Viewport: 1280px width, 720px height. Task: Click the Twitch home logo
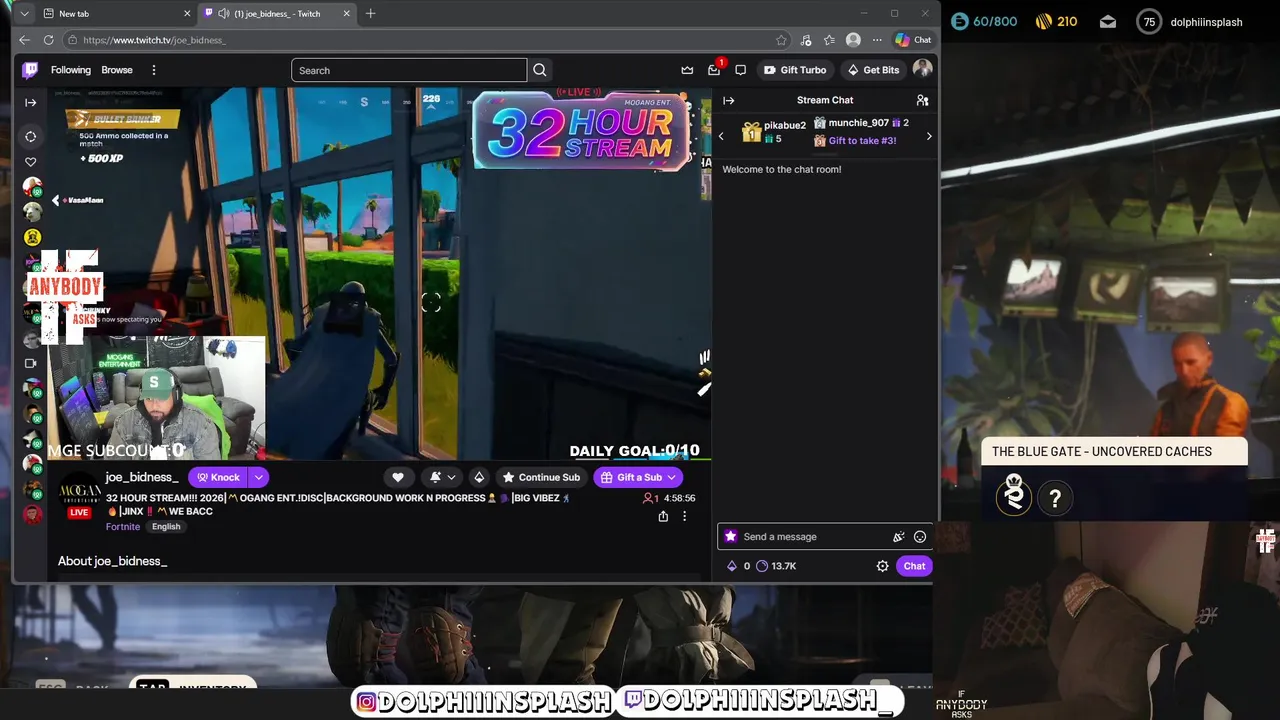(31, 70)
